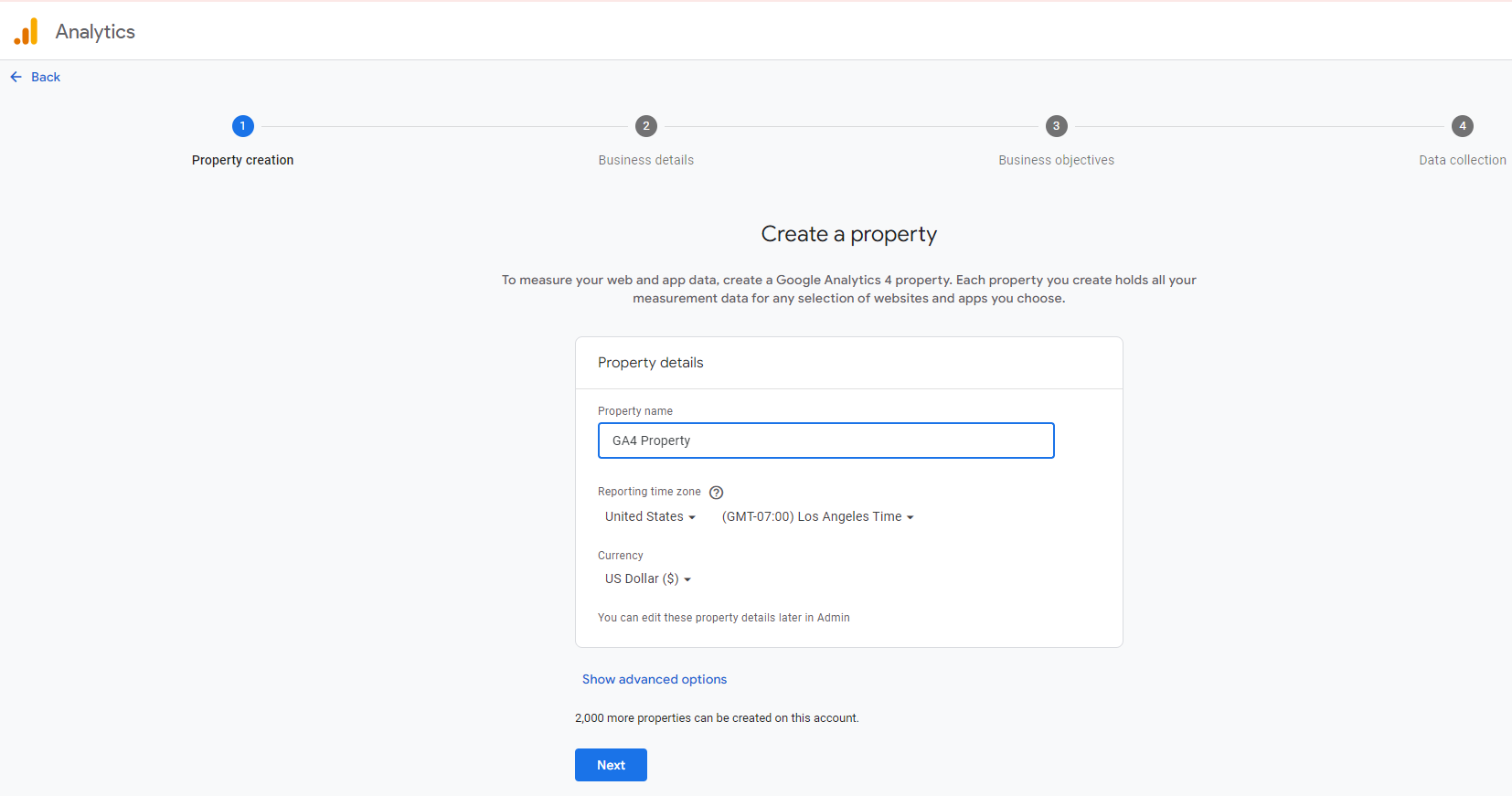Click the Google Analytics logo icon
The image size is (1512, 796).
click(x=26, y=31)
